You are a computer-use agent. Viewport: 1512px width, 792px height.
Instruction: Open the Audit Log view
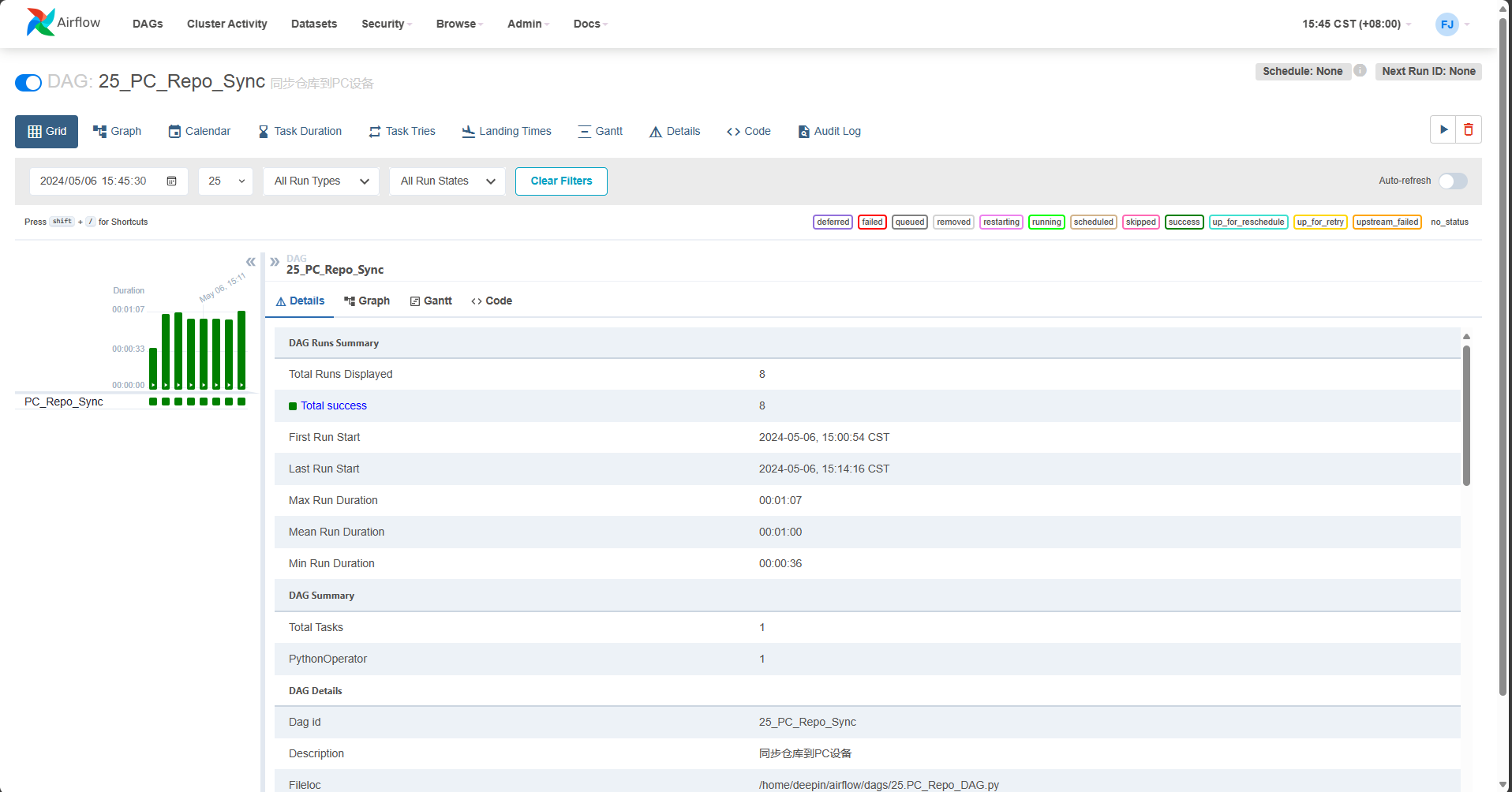click(x=829, y=131)
